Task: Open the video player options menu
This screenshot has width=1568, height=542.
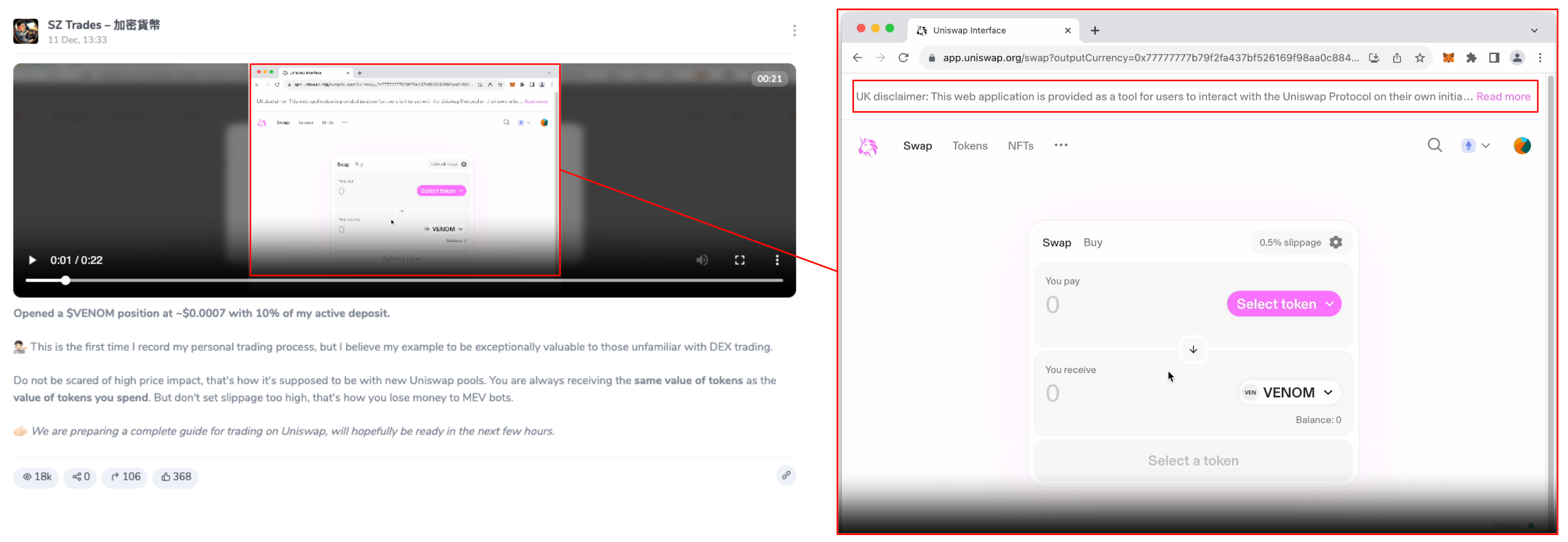Action: tap(777, 260)
